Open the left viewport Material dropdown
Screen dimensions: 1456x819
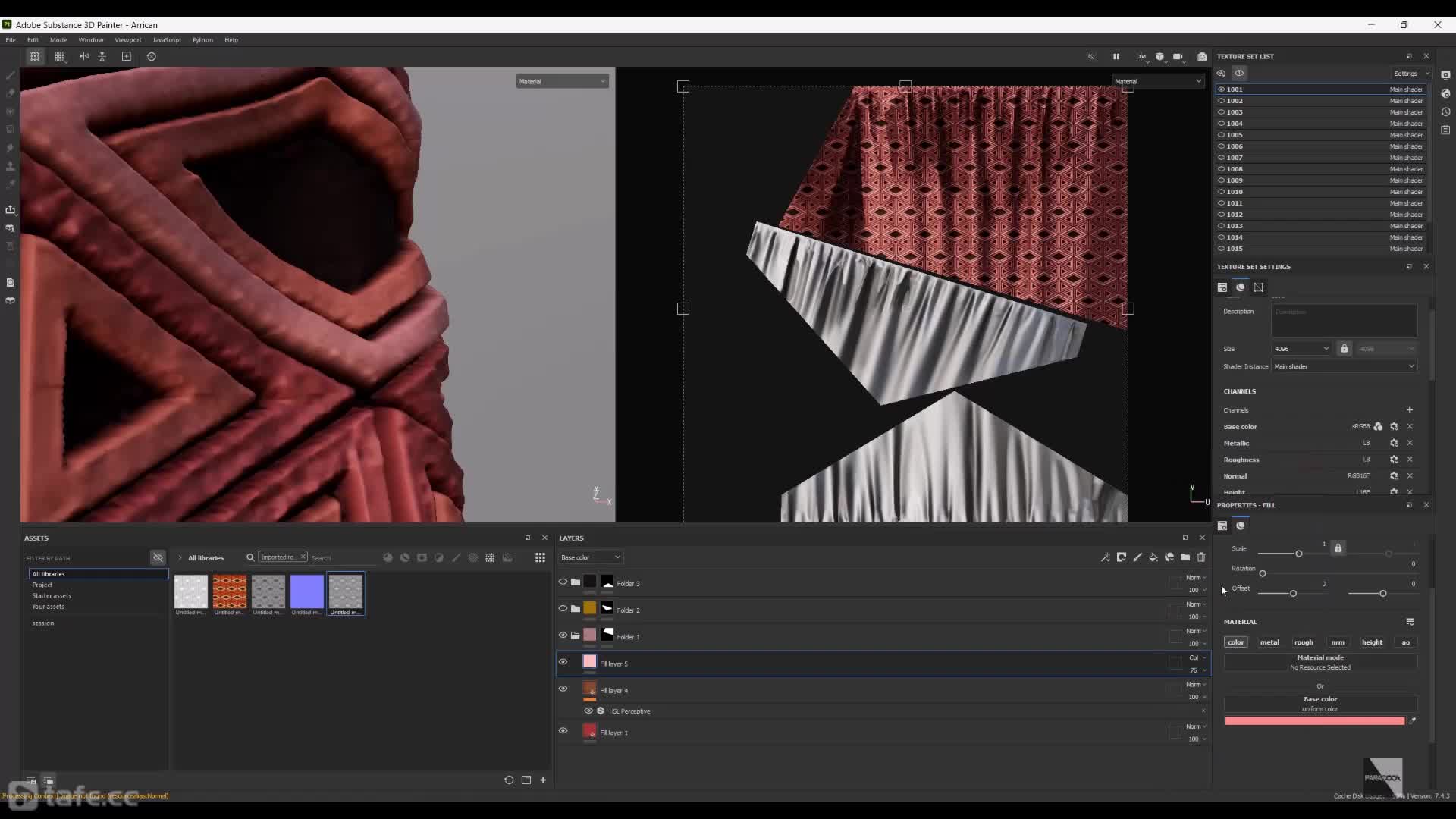tap(562, 81)
